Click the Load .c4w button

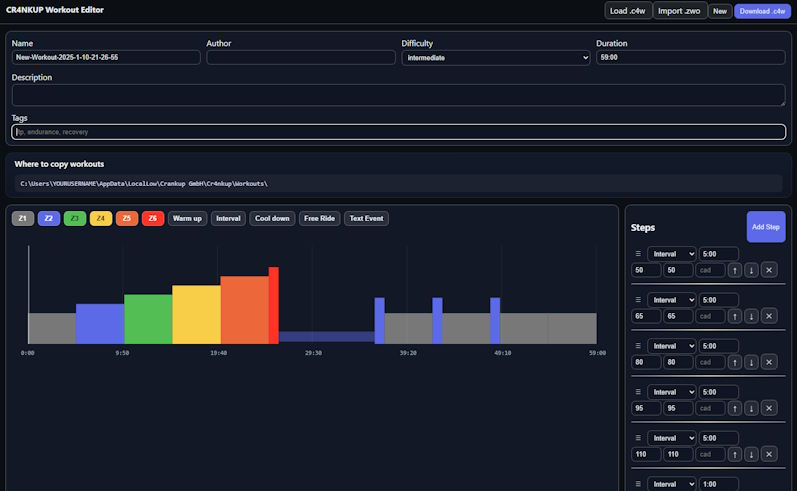pos(628,11)
